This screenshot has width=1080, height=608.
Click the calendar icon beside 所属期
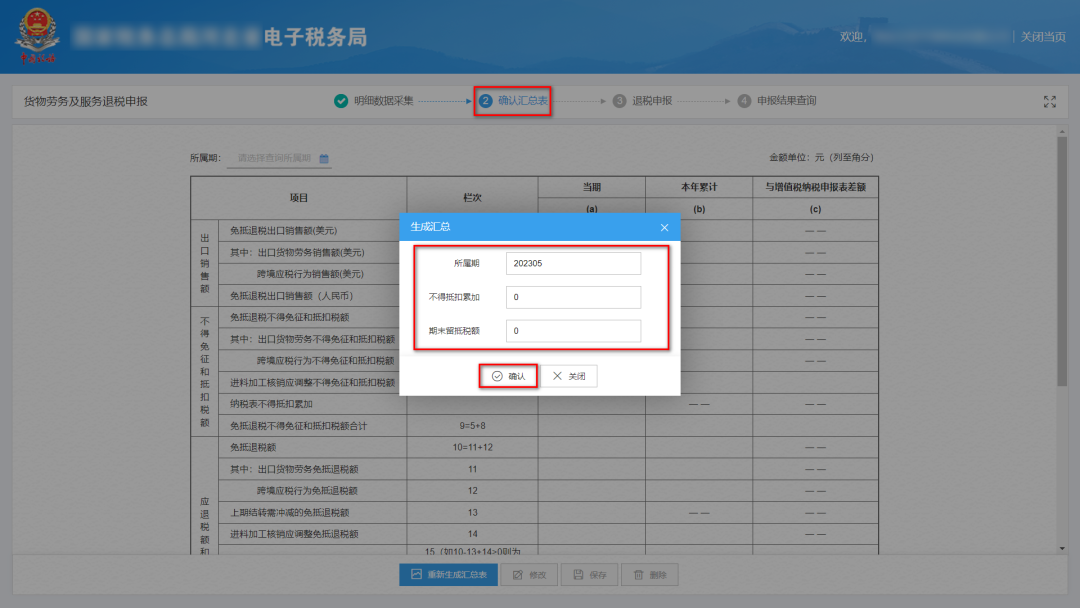point(324,158)
